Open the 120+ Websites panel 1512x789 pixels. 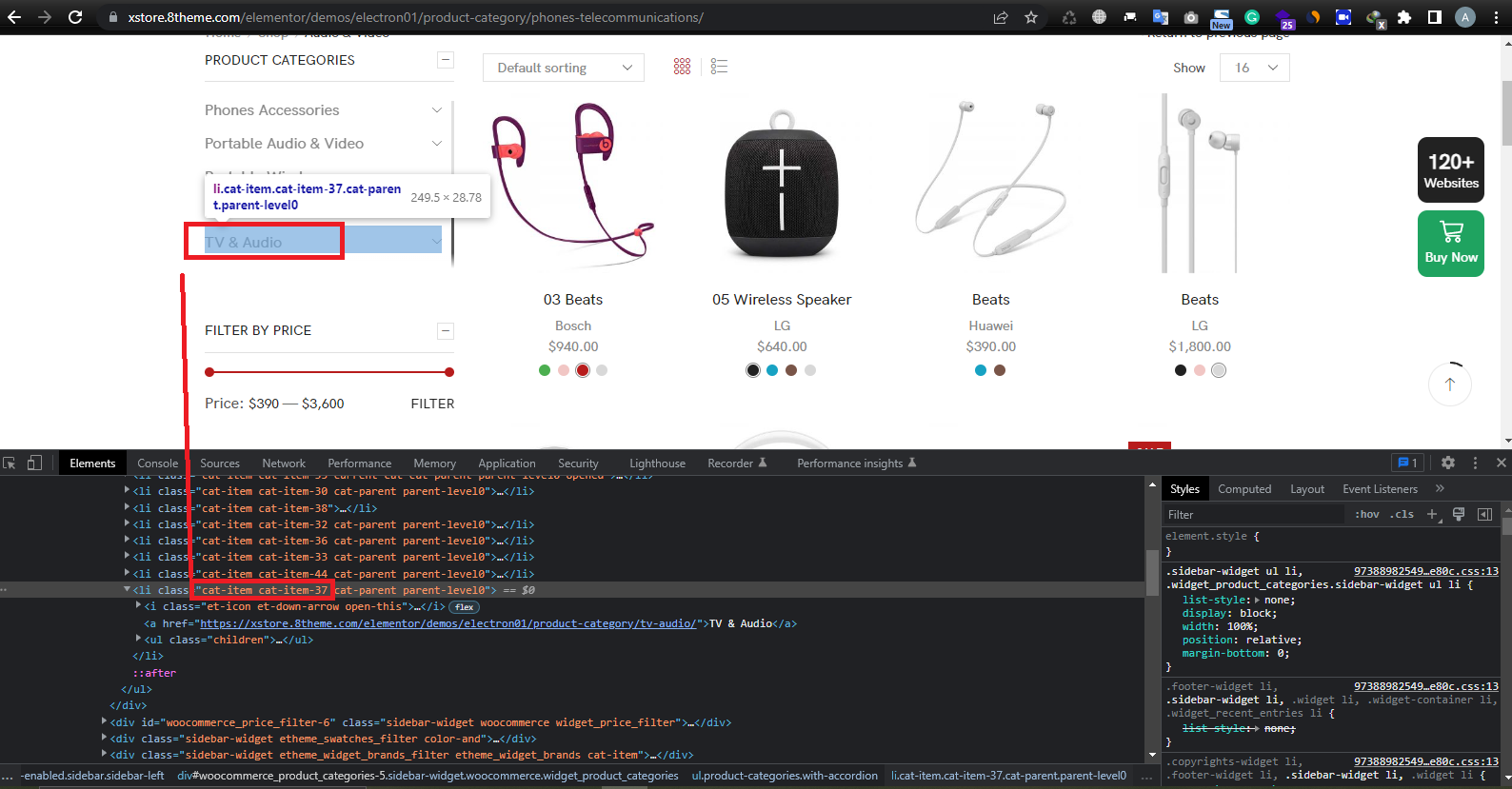tap(1451, 169)
